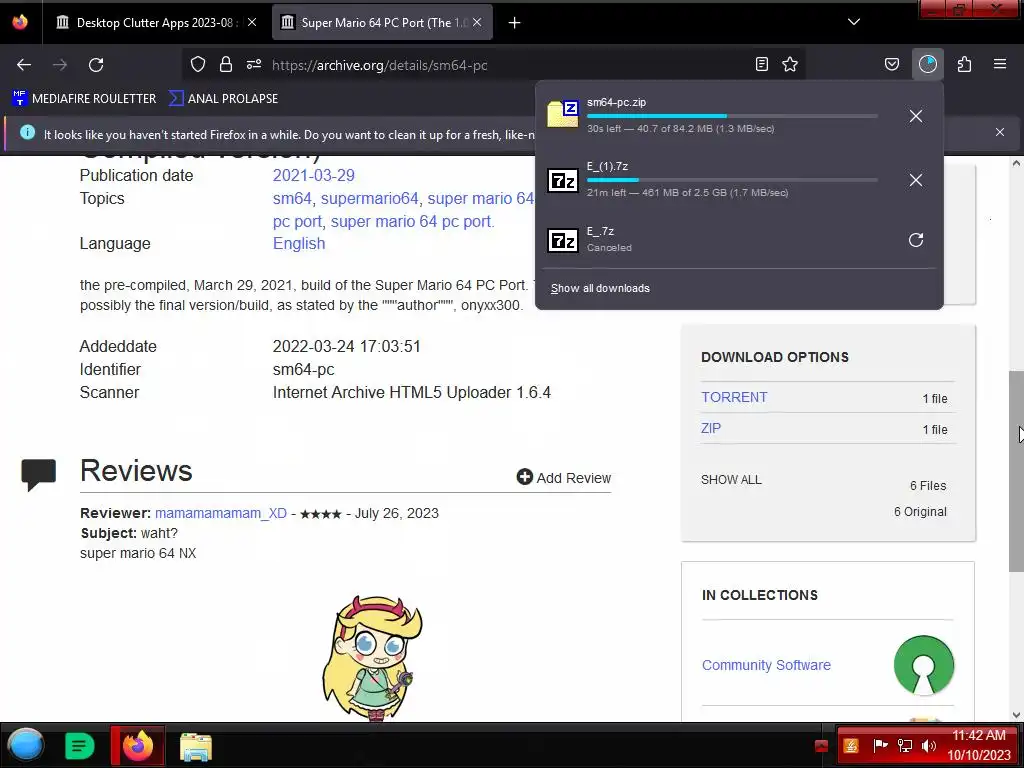
Task: Open the supermario64 topic link
Action: coord(369,199)
